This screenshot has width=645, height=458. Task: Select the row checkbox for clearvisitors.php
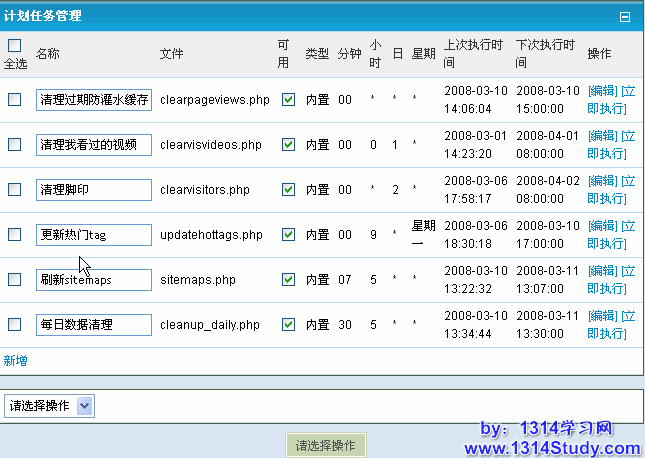(x=14, y=190)
